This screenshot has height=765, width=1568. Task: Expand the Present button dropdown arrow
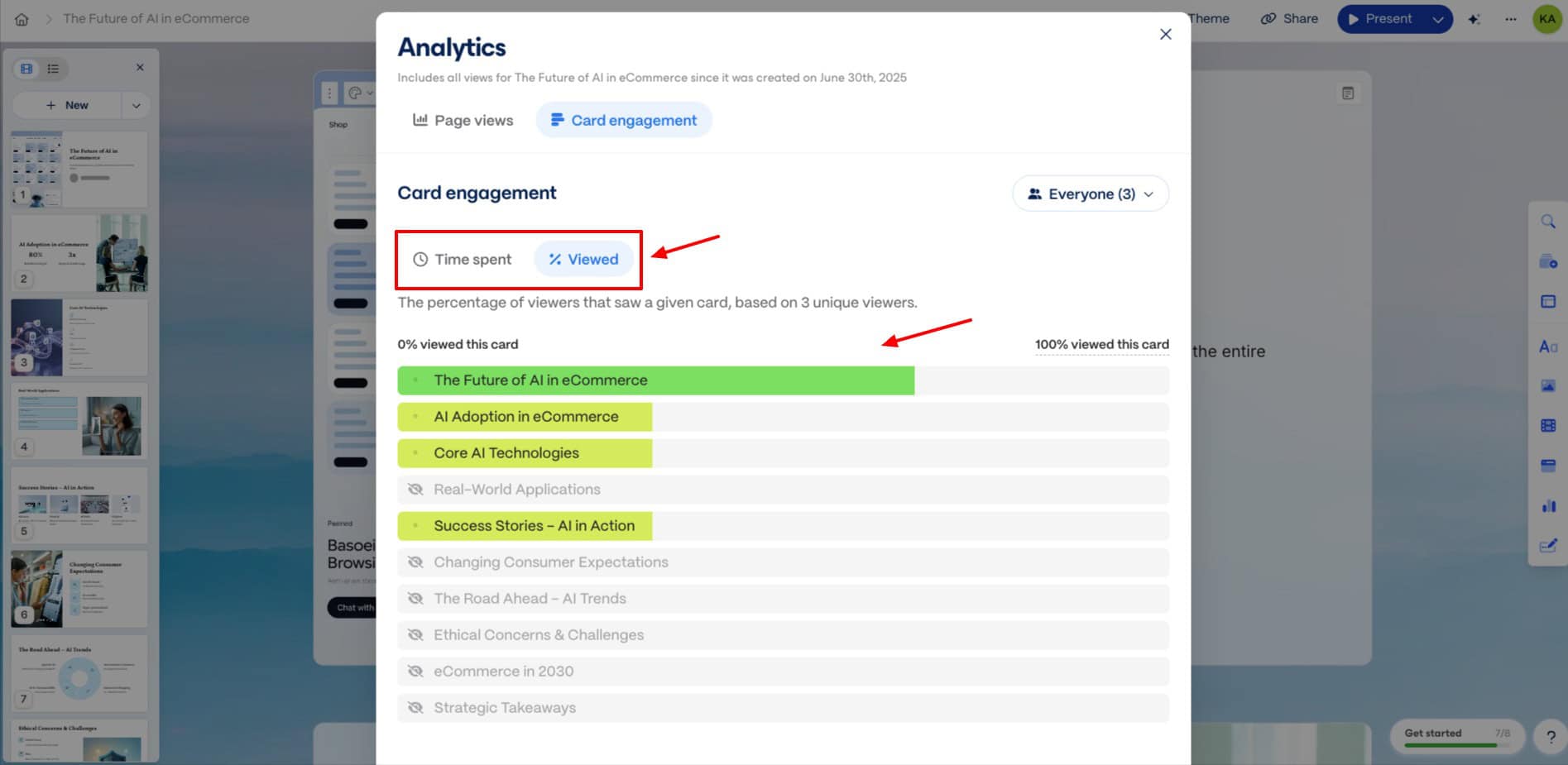(1438, 19)
